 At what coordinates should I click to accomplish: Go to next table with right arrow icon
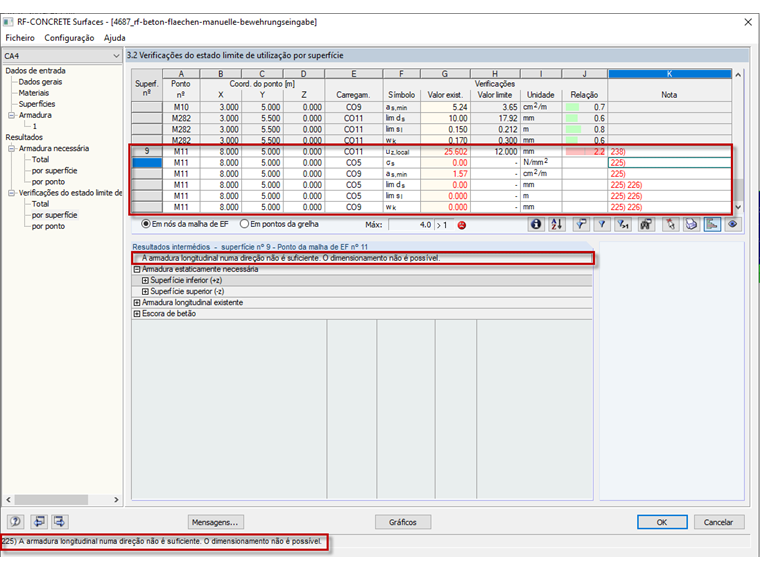click(x=60, y=522)
